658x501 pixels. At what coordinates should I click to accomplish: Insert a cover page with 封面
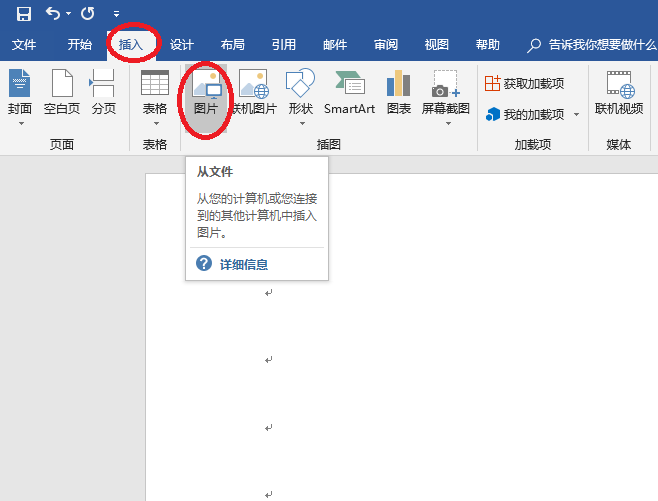[19, 91]
